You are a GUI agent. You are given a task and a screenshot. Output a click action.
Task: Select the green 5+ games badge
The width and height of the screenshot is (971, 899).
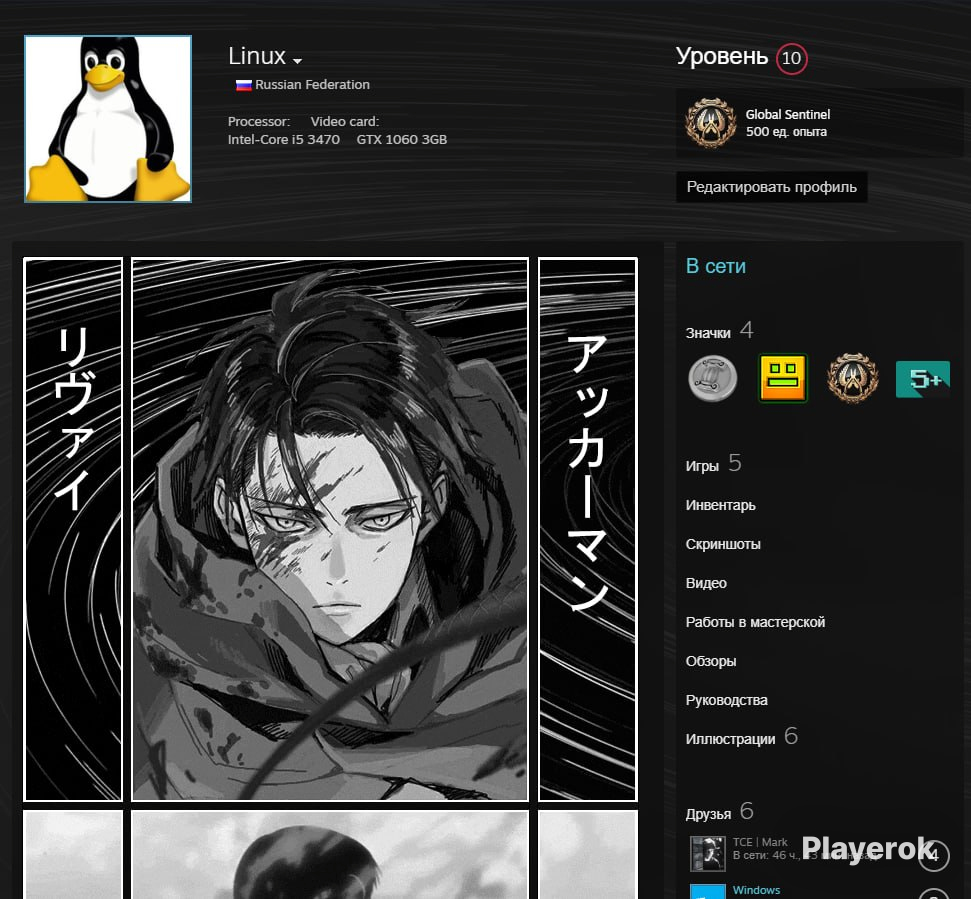tap(923, 379)
